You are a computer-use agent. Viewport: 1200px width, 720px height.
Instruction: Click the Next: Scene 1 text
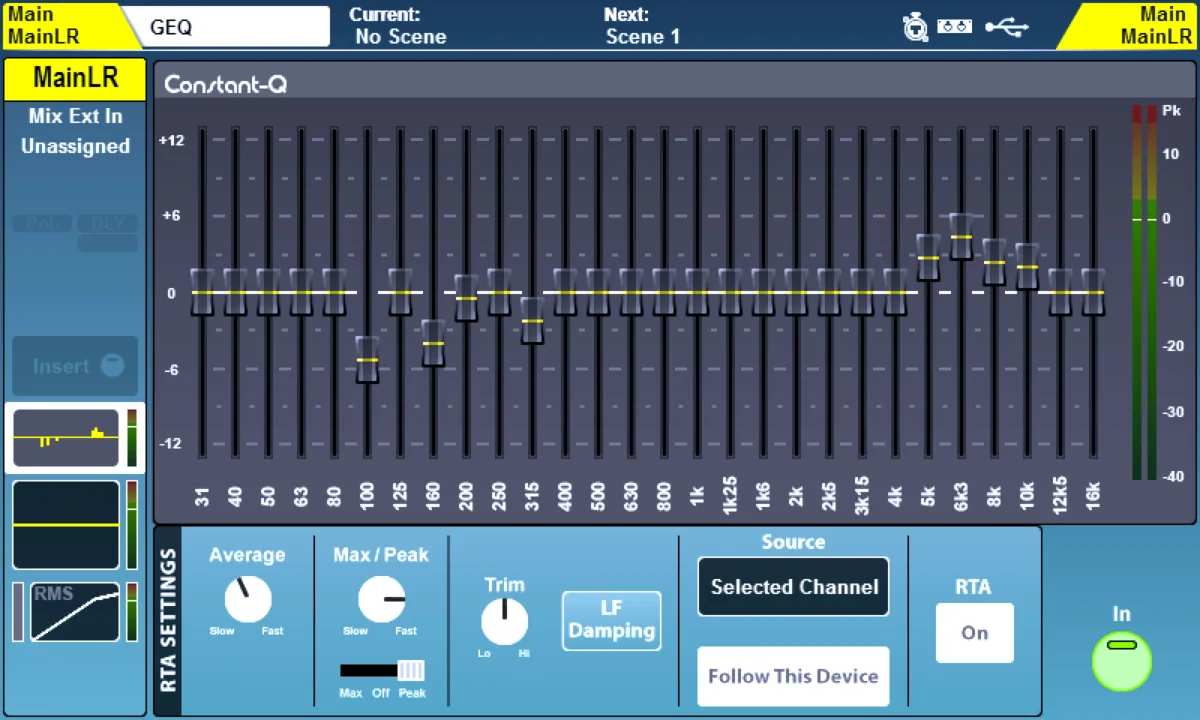coord(642,26)
